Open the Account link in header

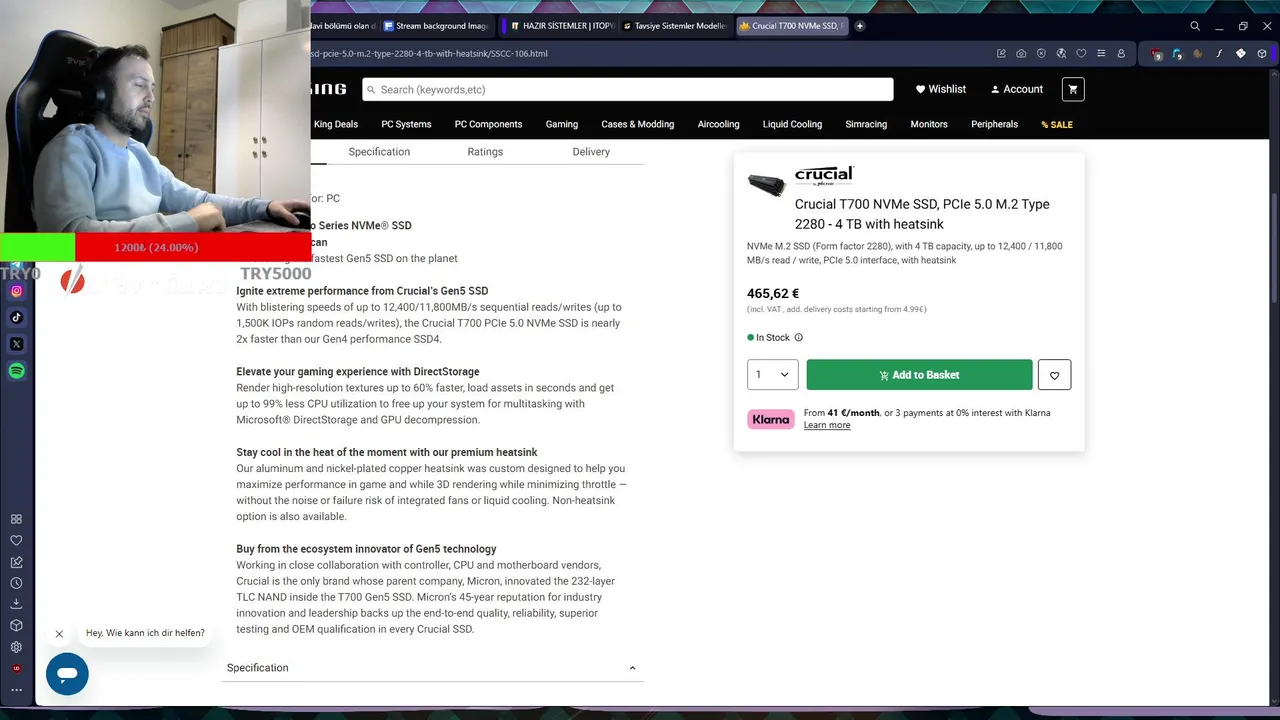[x=1017, y=89]
